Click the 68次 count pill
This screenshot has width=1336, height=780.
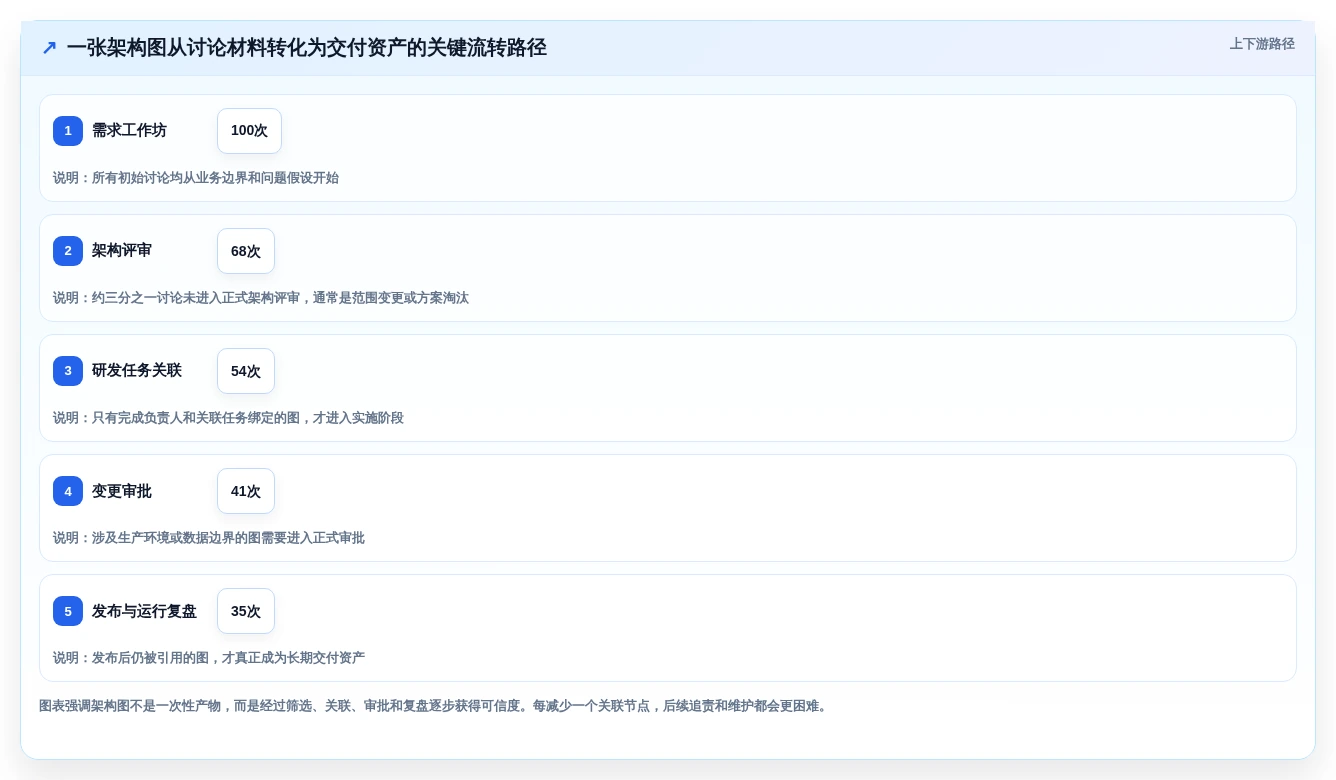pyautogui.click(x=246, y=251)
